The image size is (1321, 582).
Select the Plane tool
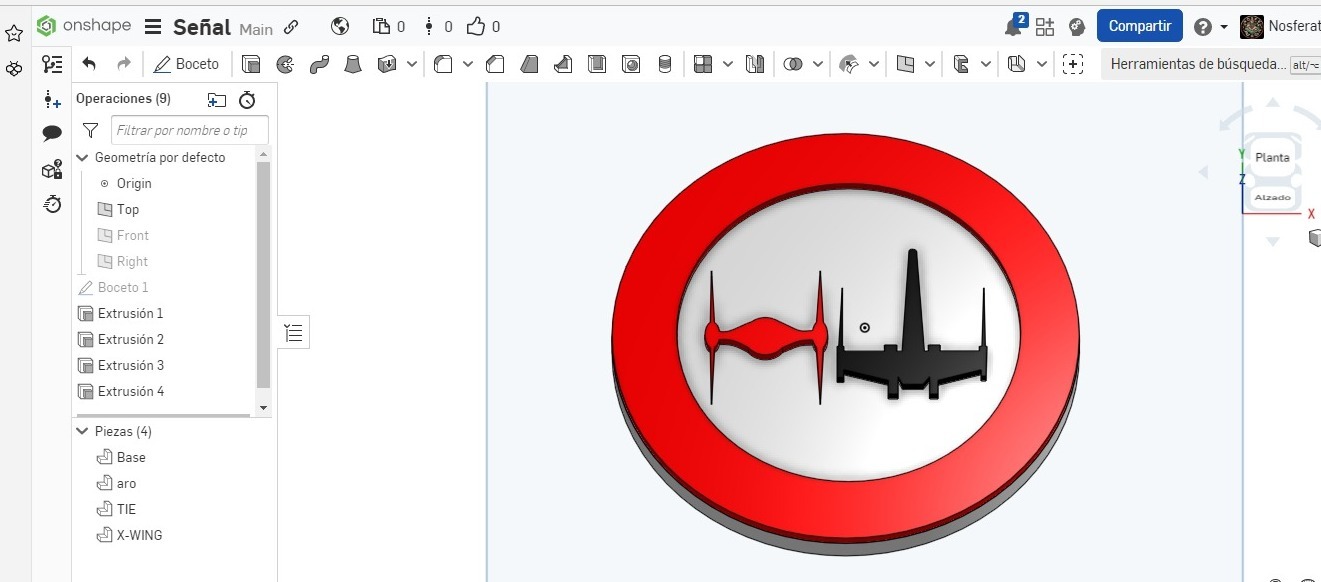click(905, 64)
